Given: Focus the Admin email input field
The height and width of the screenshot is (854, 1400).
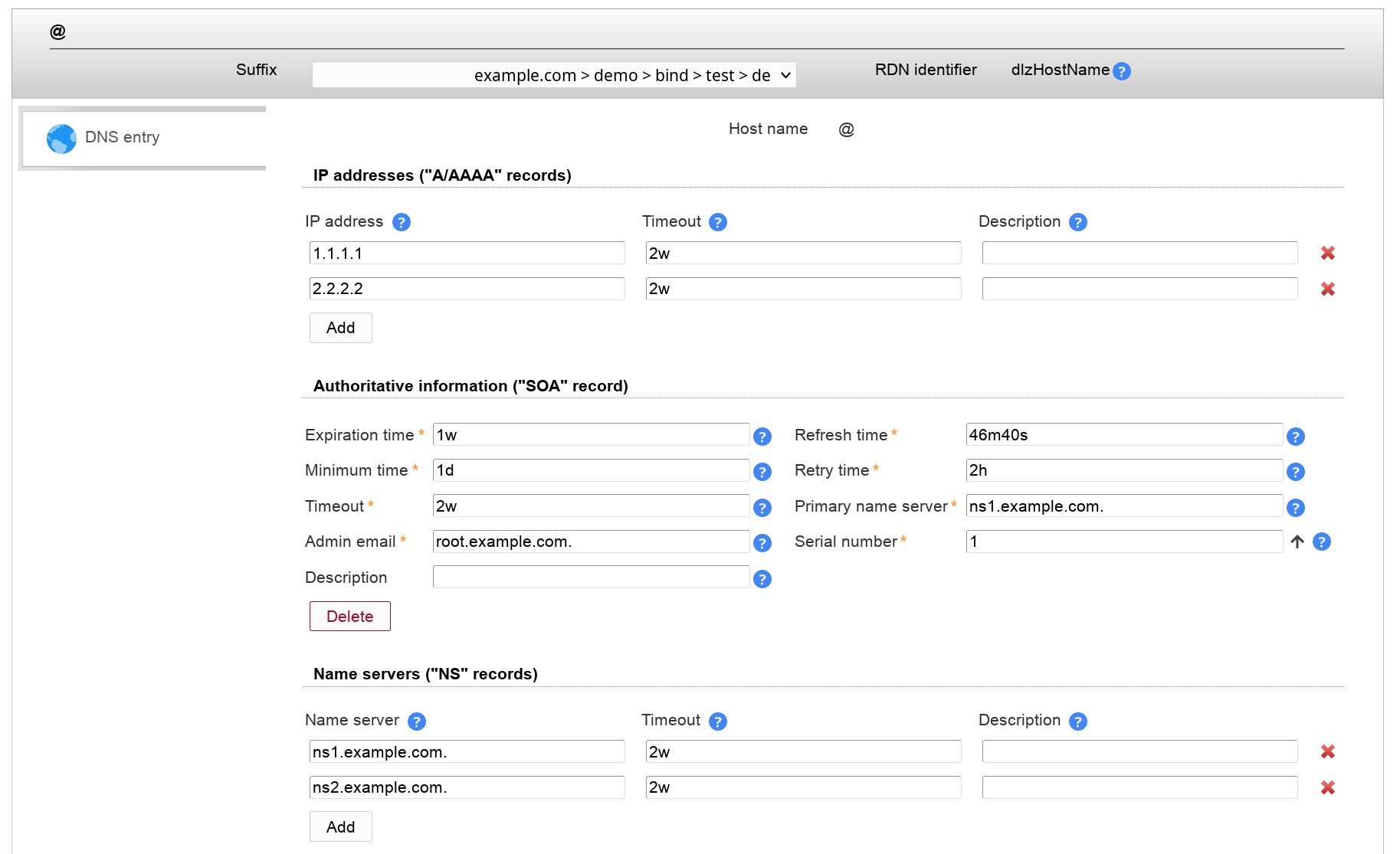Looking at the screenshot, I should (x=590, y=542).
